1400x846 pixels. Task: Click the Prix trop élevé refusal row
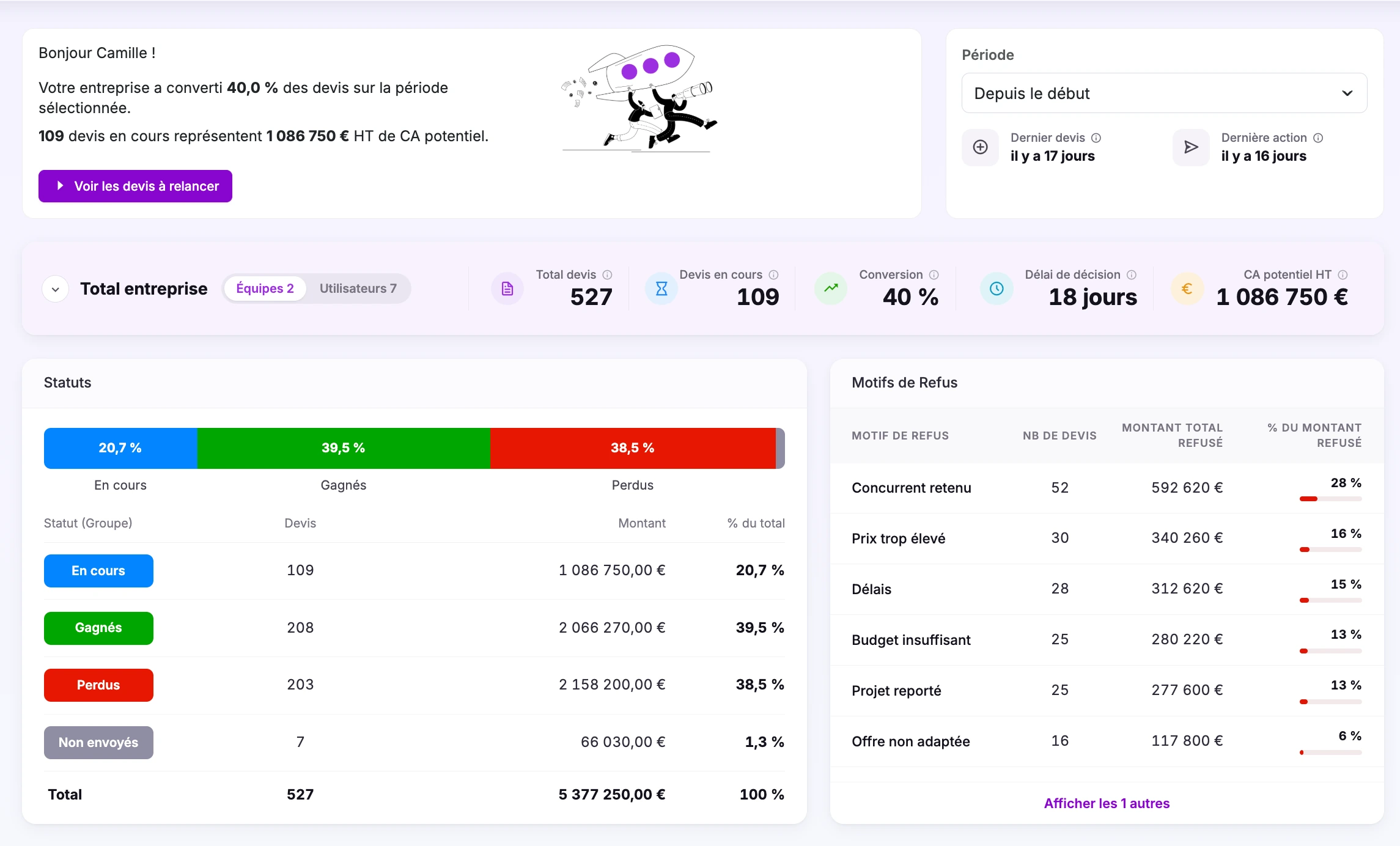point(1107,539)
